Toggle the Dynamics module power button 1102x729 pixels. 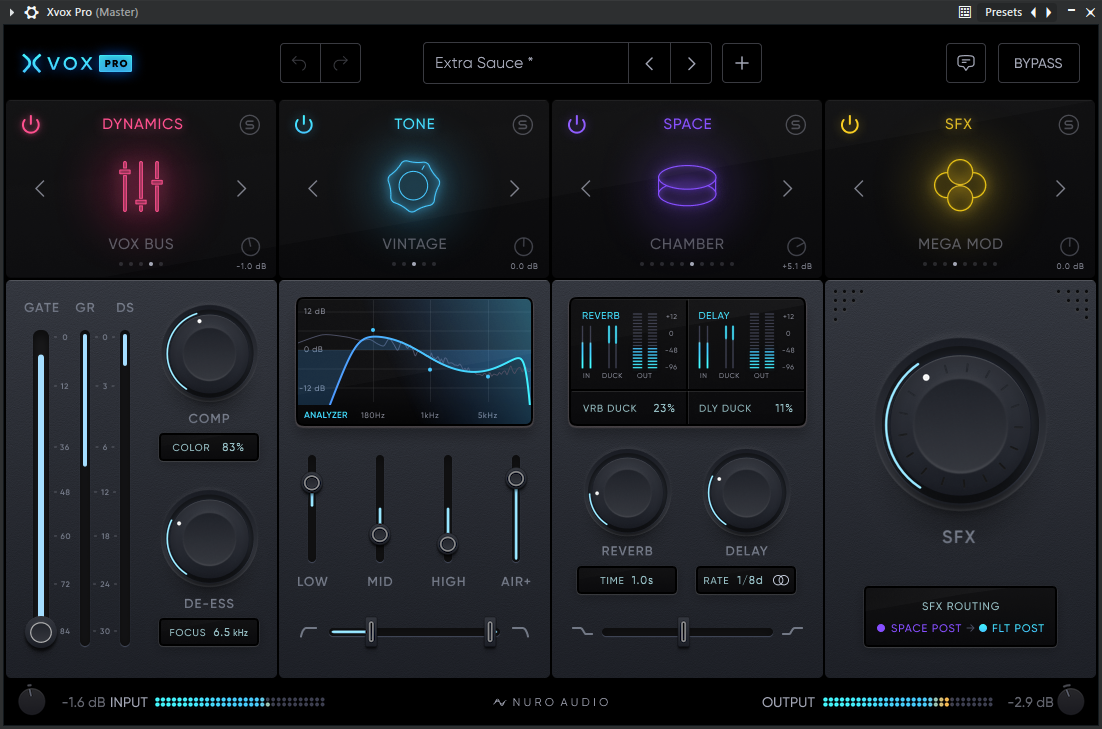click(31, 125)
